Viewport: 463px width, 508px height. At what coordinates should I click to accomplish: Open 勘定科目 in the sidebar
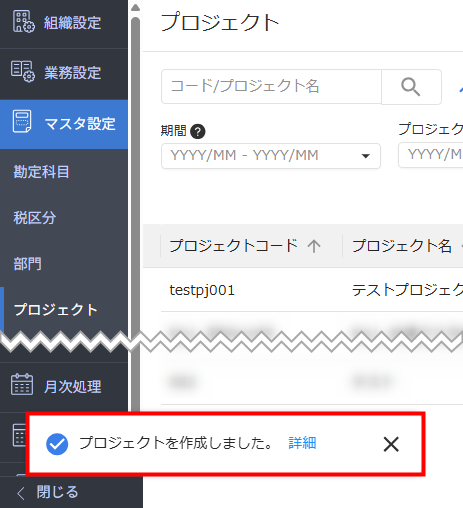41,172
